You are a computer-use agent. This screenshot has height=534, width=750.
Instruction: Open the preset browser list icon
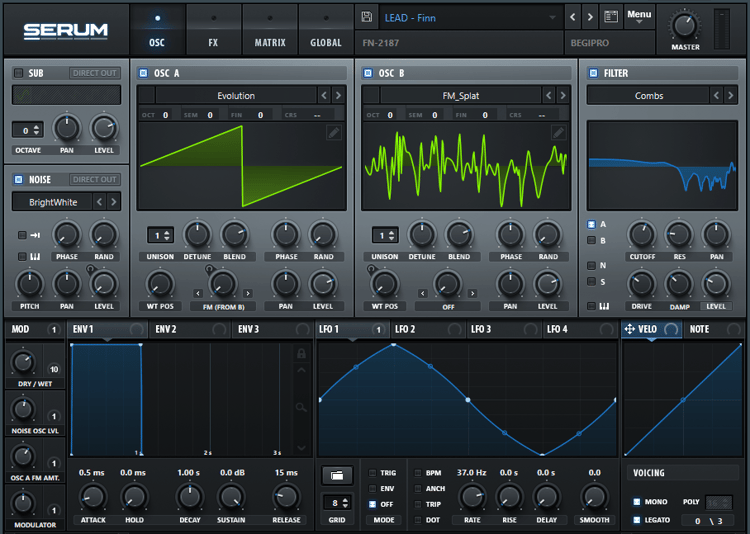[611, 17]
